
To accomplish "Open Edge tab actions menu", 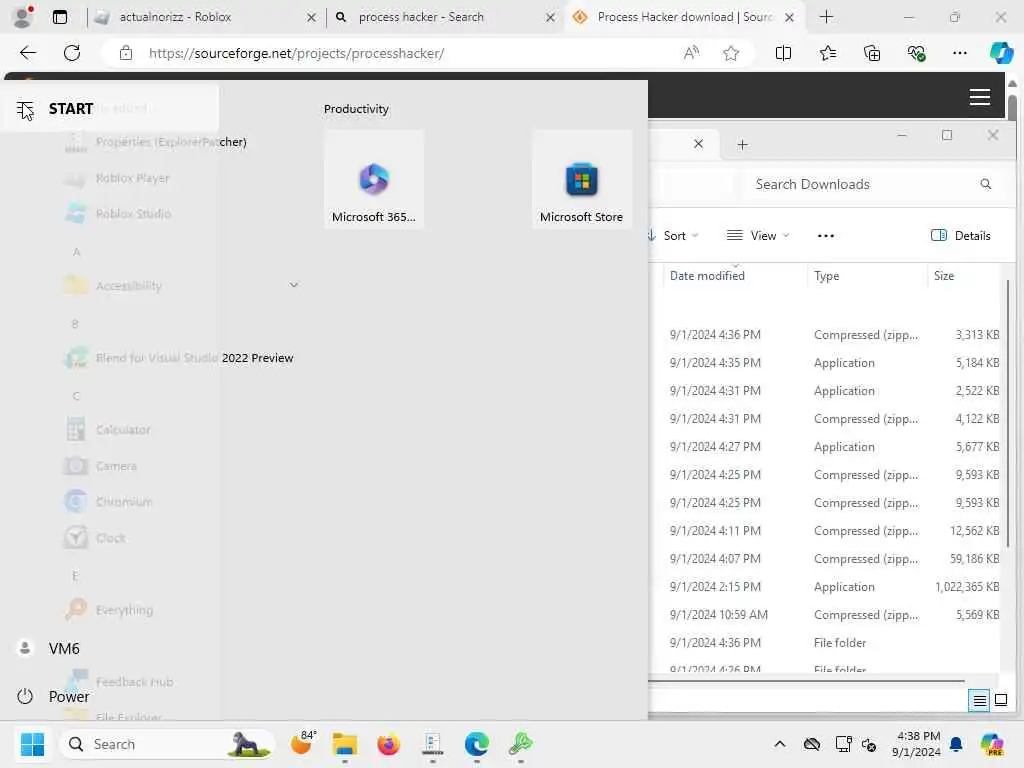I will [x=59, y=17].
